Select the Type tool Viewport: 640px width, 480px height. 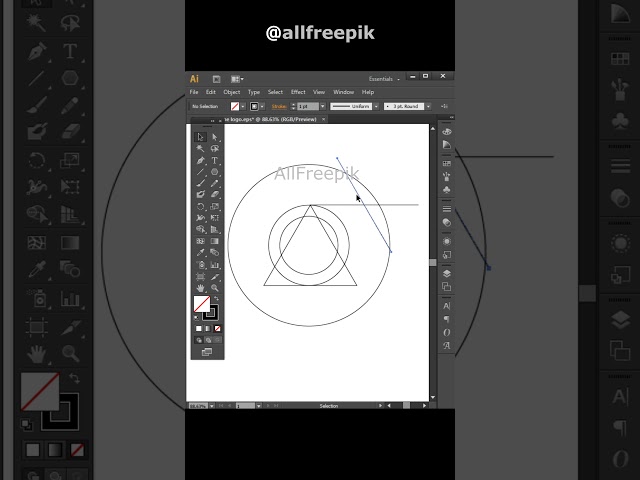[x=215, y=160]
